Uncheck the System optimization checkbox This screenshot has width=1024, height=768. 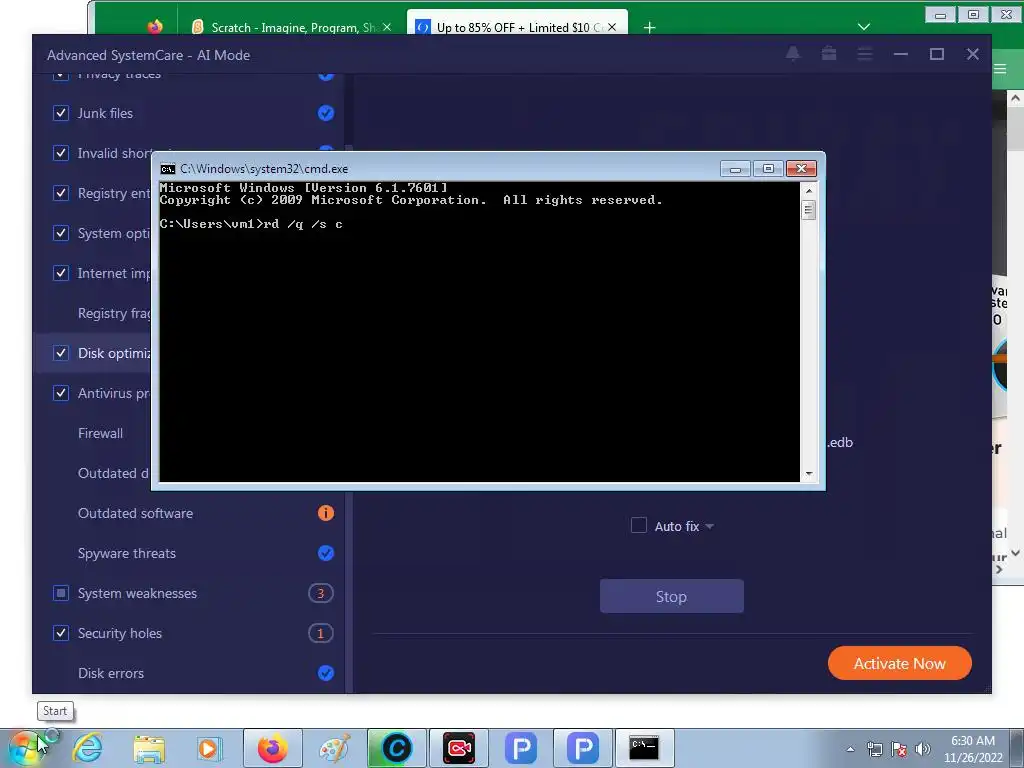tap(61, 233)
